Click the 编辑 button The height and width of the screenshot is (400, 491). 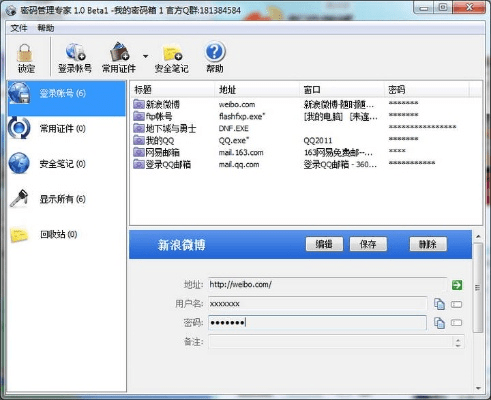coord(324,244)
